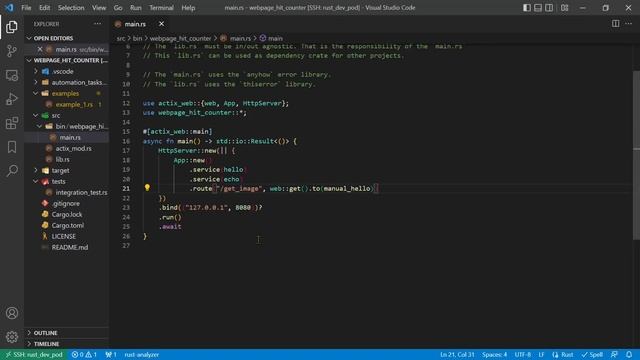Open the Bookmarks view icon
This screenshot has width=640, height=360.
12,147
